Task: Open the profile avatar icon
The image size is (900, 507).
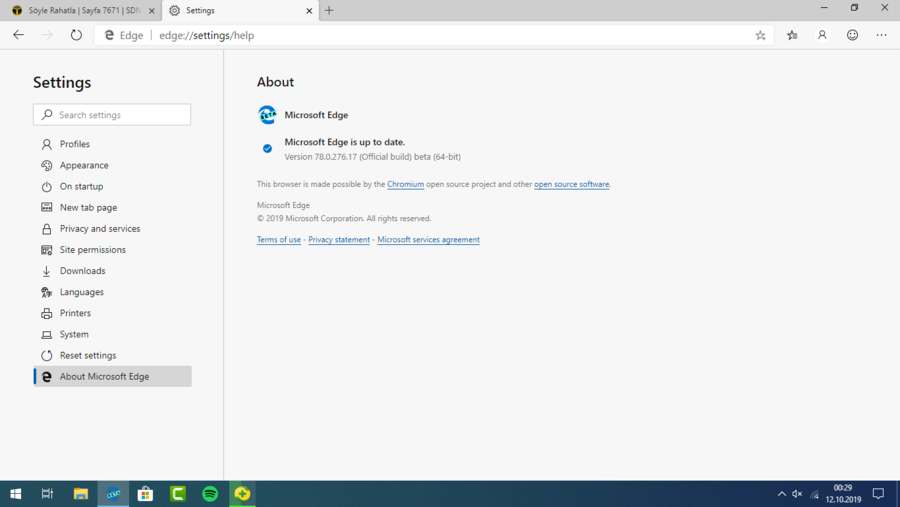Action: (822, 35)
